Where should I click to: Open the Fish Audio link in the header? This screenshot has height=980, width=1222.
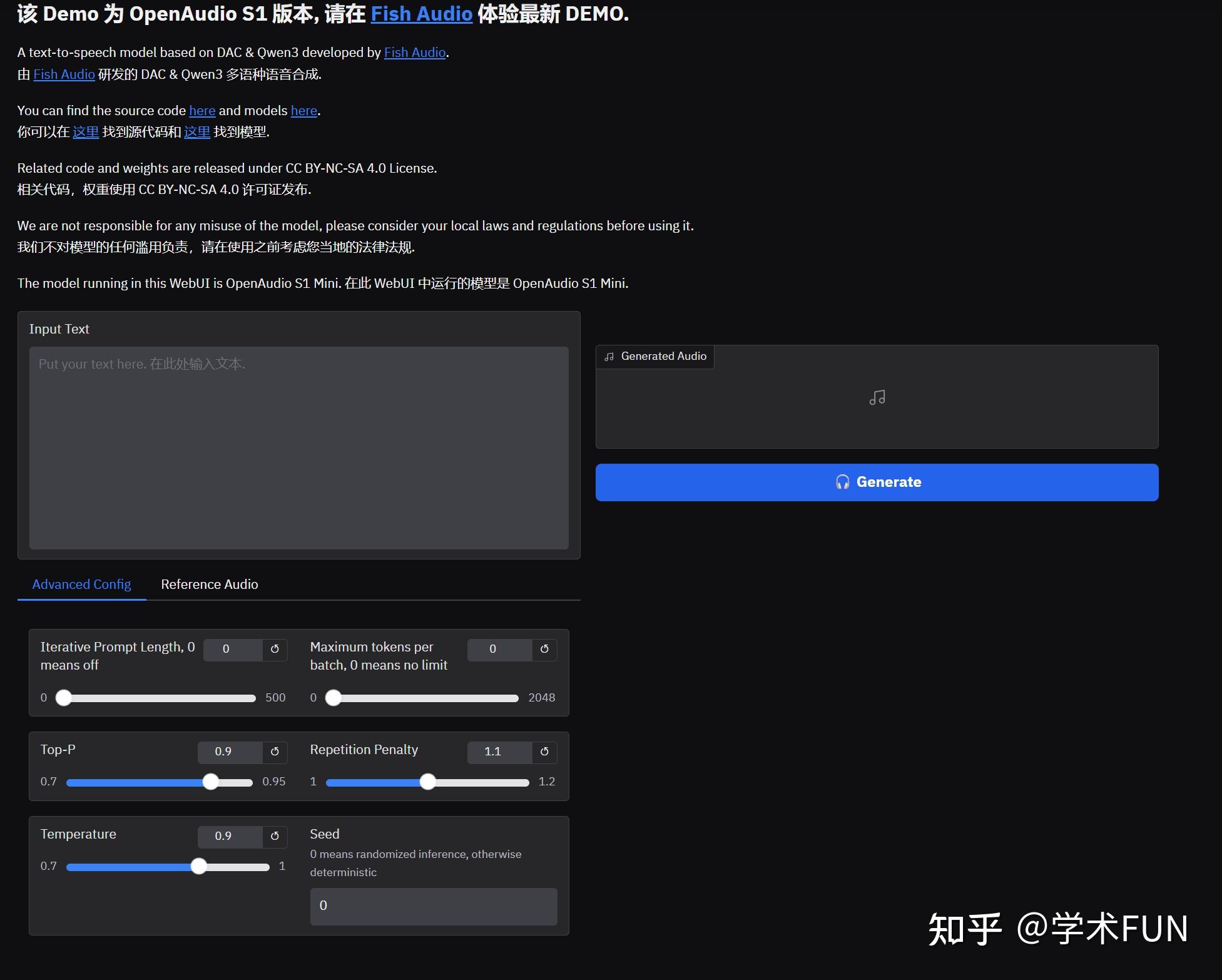click(x=422, y=13)
